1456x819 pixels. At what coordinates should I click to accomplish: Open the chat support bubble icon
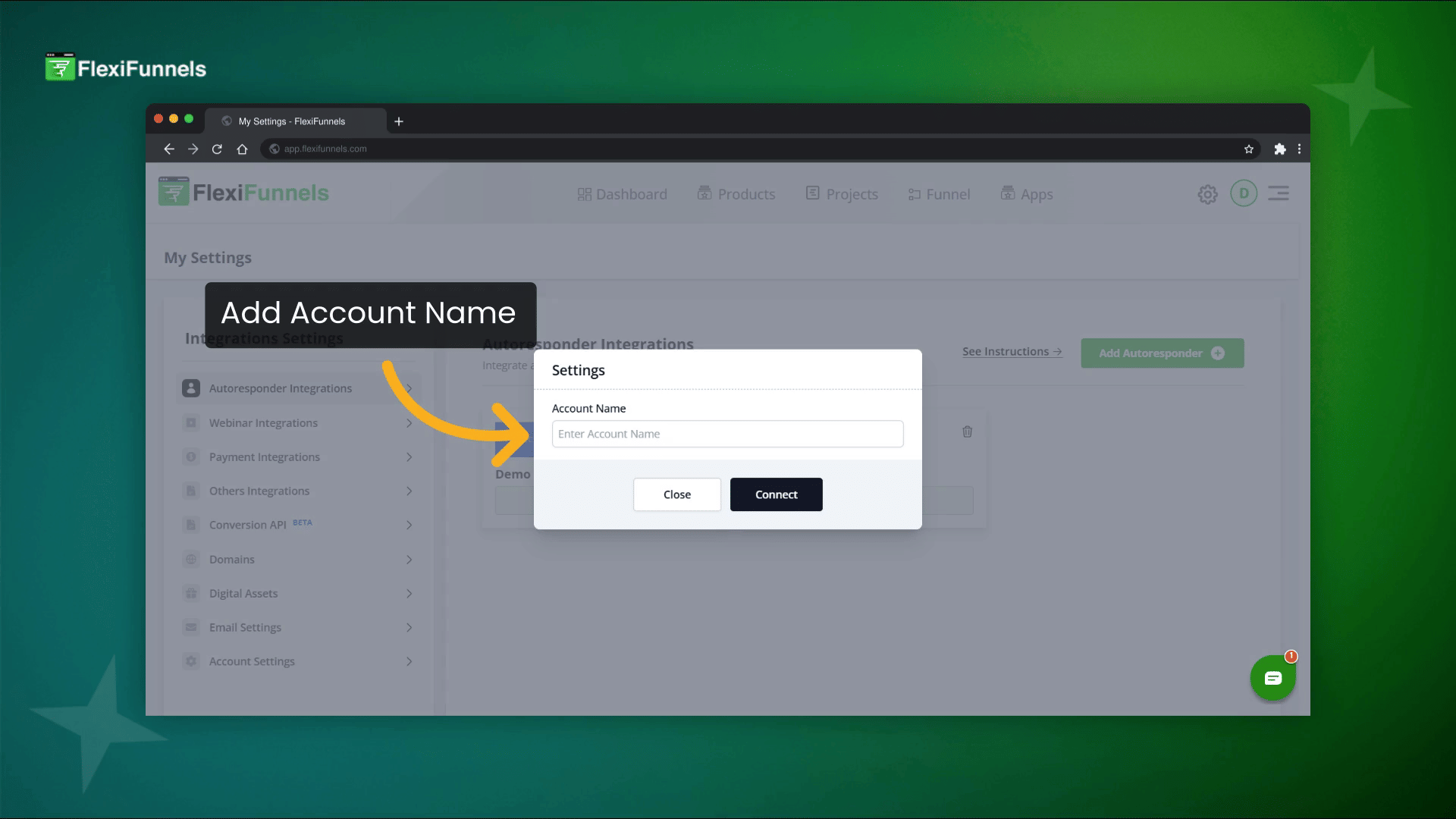click(x=1272, y=678)
